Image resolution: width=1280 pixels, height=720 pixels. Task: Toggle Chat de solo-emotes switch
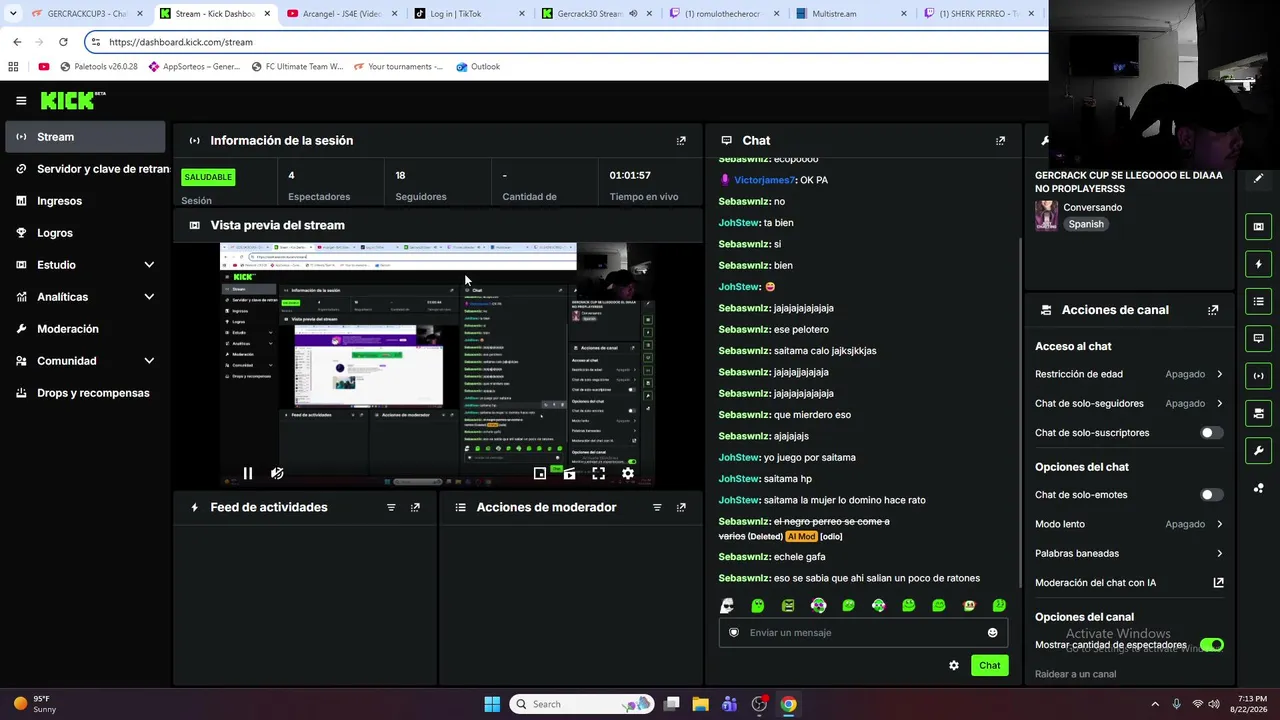pos(1211,495)
